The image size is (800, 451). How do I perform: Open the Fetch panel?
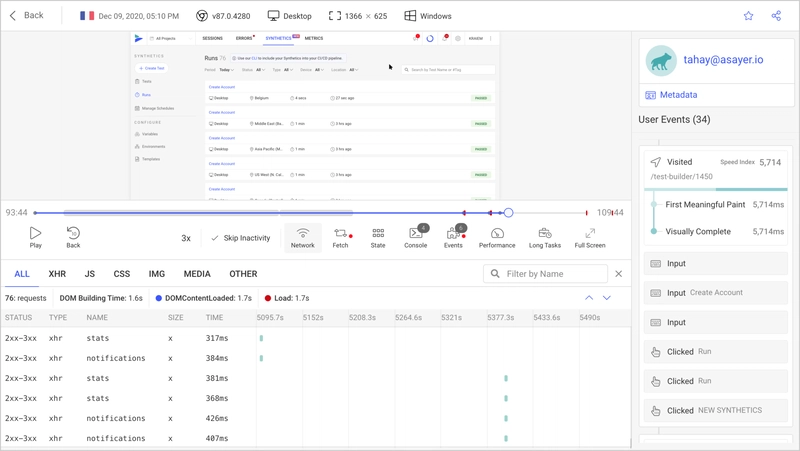click(340, 238)
